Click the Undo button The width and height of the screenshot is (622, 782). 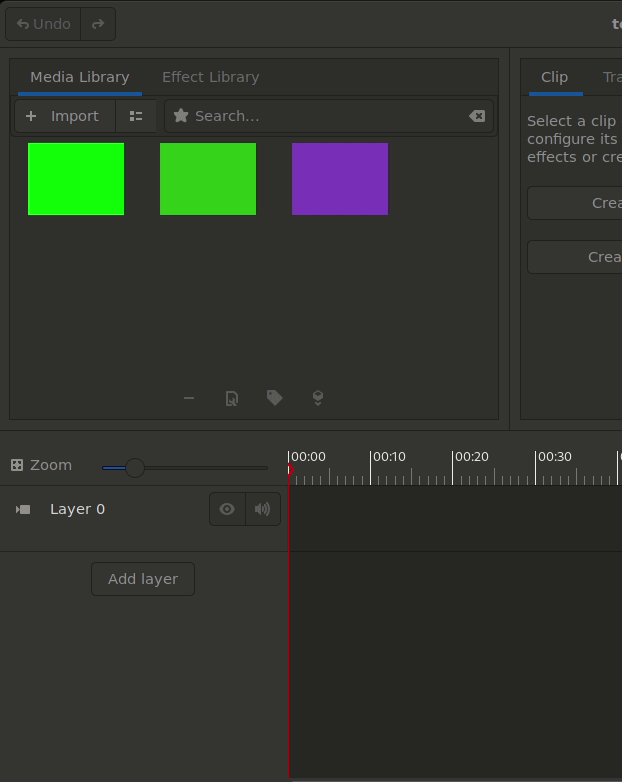pos(44,24)
